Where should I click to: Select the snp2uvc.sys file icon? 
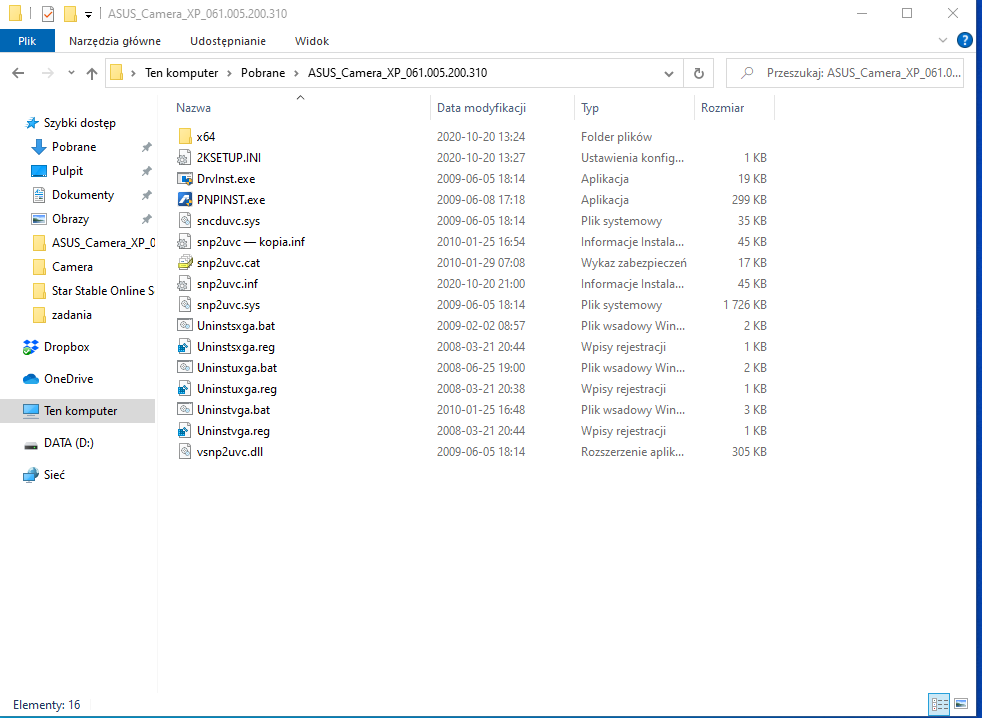point(185,304)
